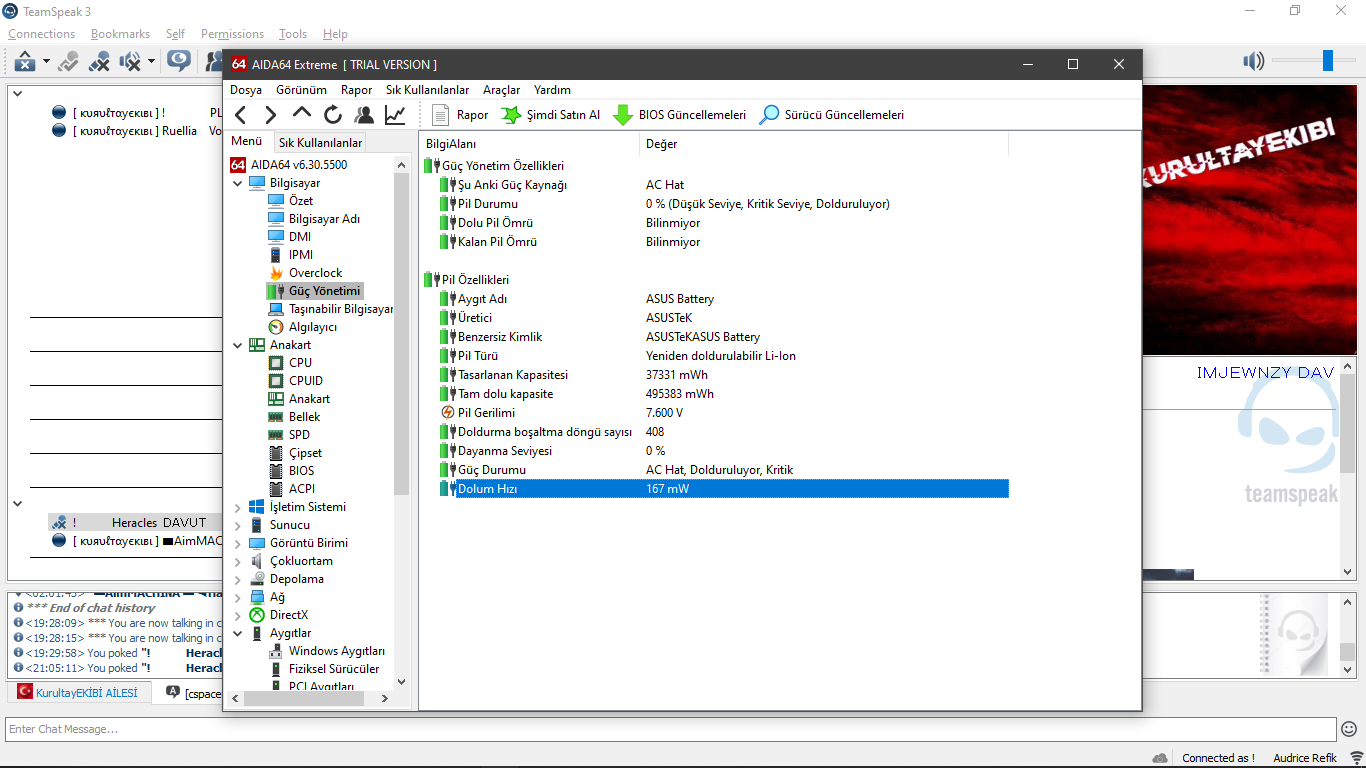Screen dimensions: 1366x768
Task: Go forward with AIDA64's right arrow button
Action: pyautogui.click(x=270, y=115)
